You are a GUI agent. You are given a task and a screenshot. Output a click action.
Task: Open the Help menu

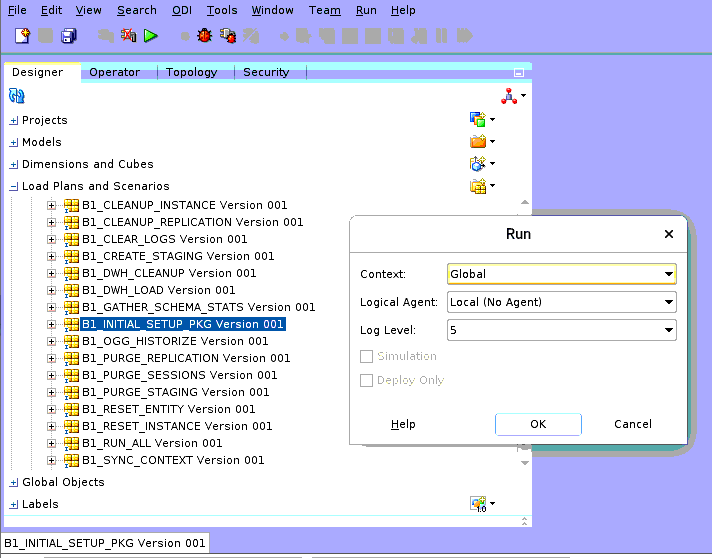(x=403, y=10)
